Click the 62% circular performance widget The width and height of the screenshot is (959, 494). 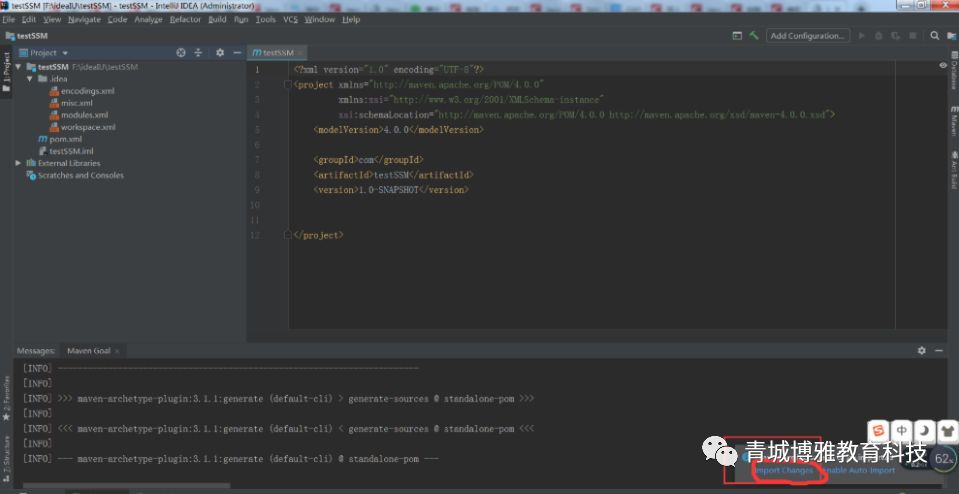[943, 459]
